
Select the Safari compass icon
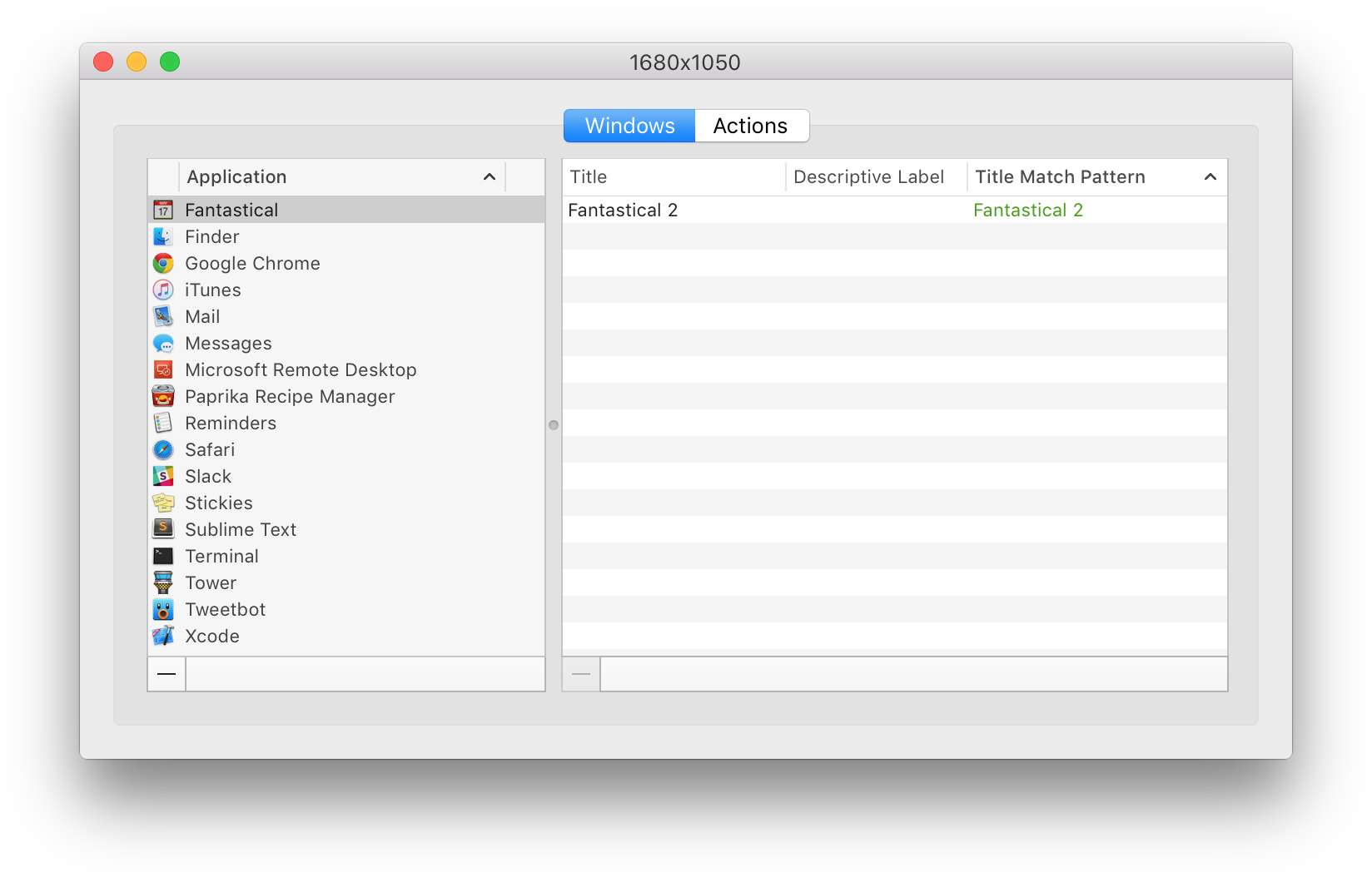163,449
